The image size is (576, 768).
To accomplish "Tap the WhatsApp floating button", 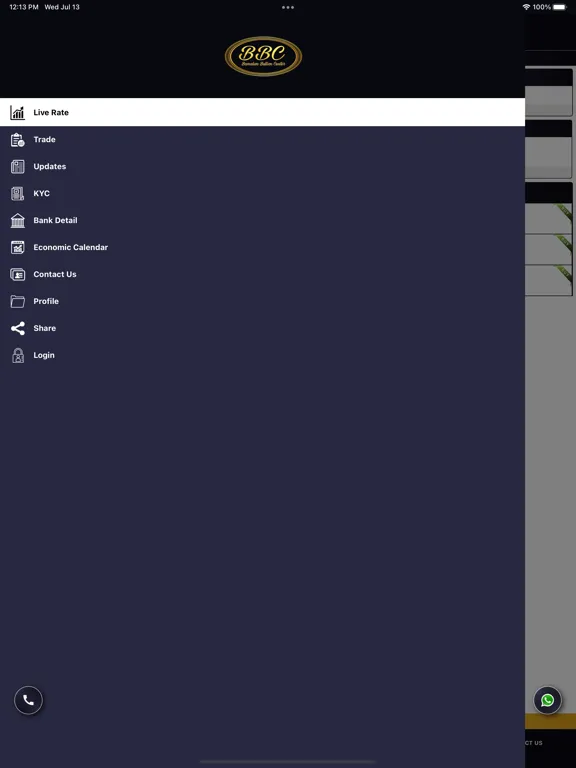I will pos(548,700).
